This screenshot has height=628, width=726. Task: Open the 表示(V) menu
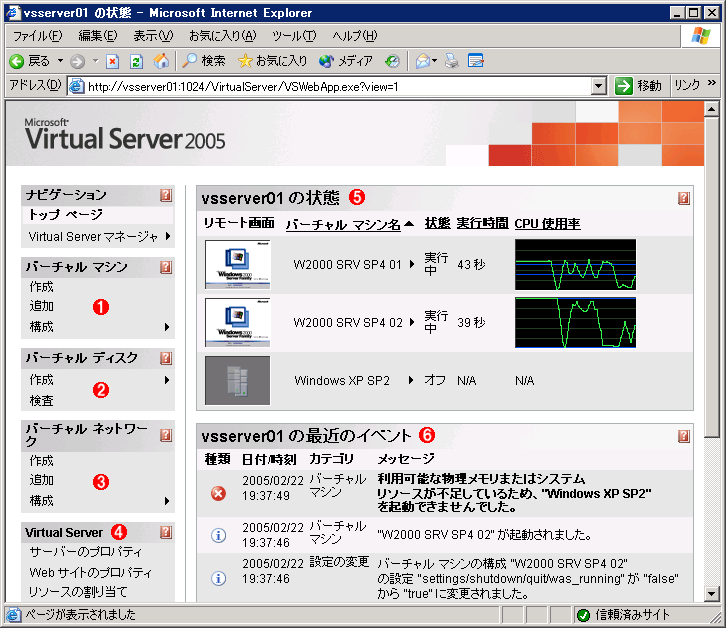click(153, 36)
